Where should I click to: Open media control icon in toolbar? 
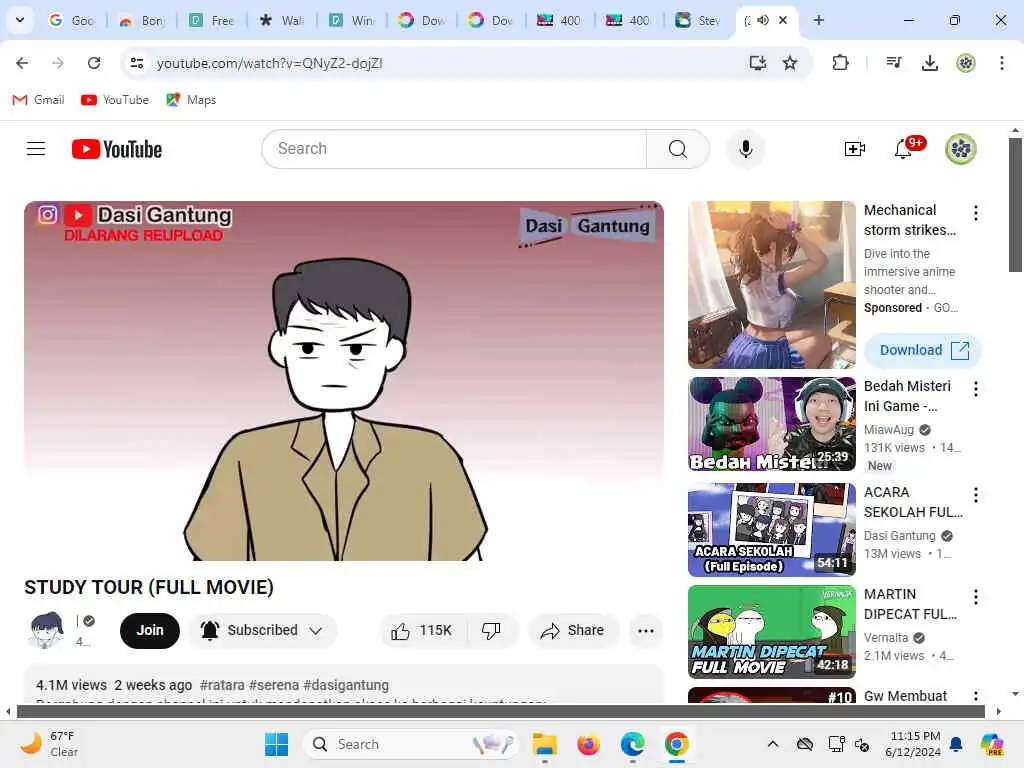click(893, 63)
